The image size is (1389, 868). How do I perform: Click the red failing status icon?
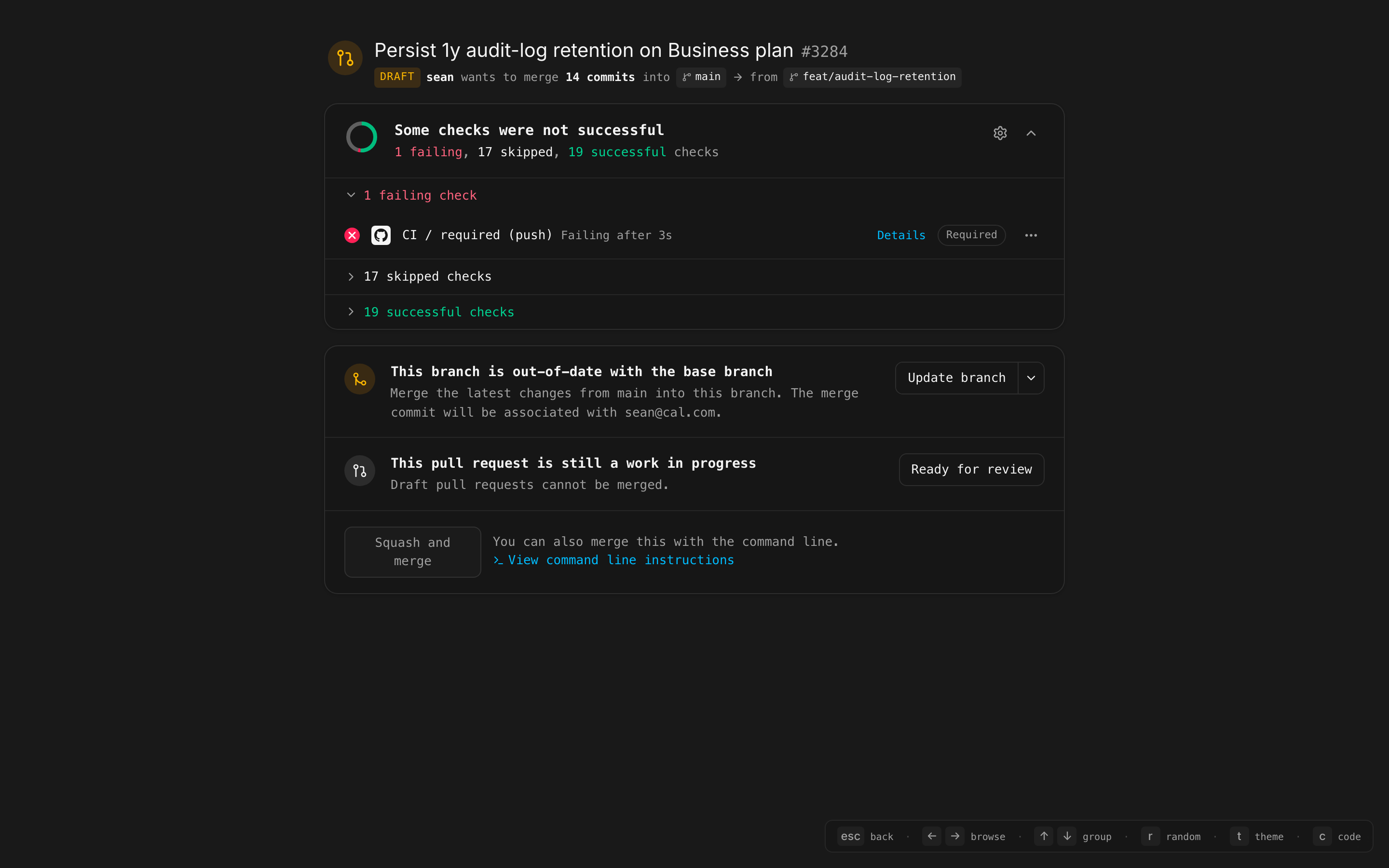[x=352, y=235]
